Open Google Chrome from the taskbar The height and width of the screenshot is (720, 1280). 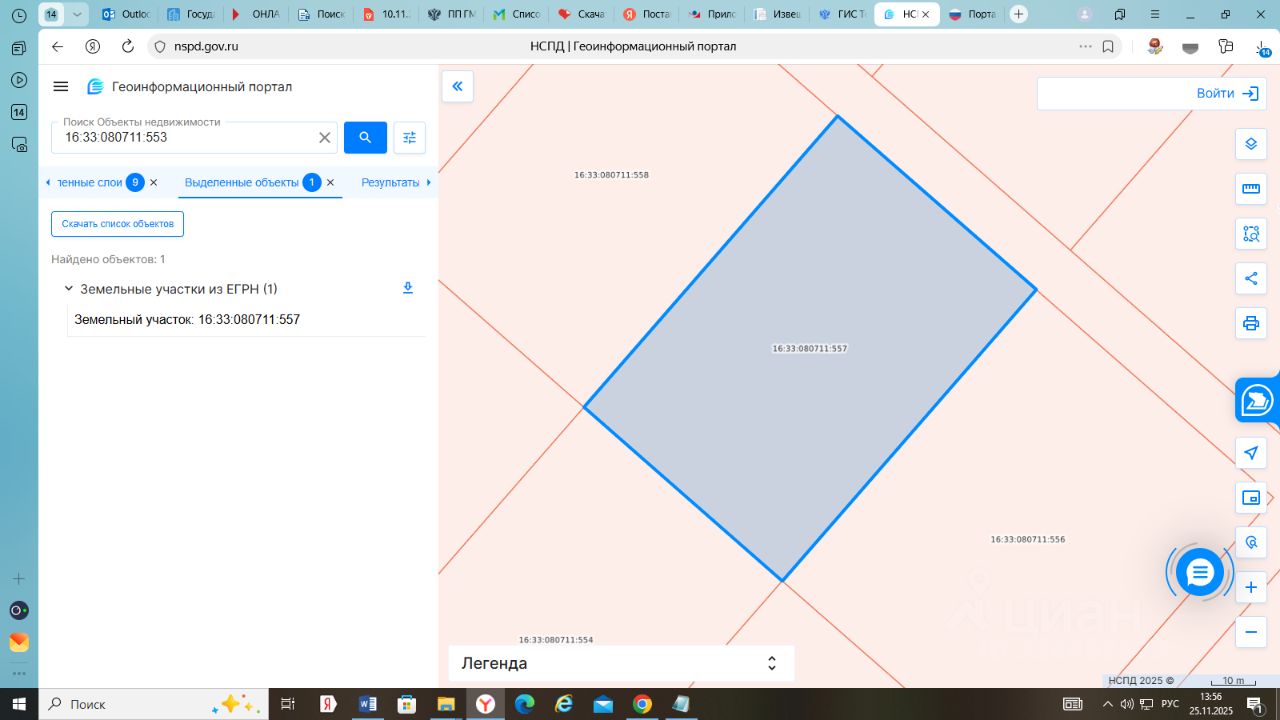[x=642, y=704]
